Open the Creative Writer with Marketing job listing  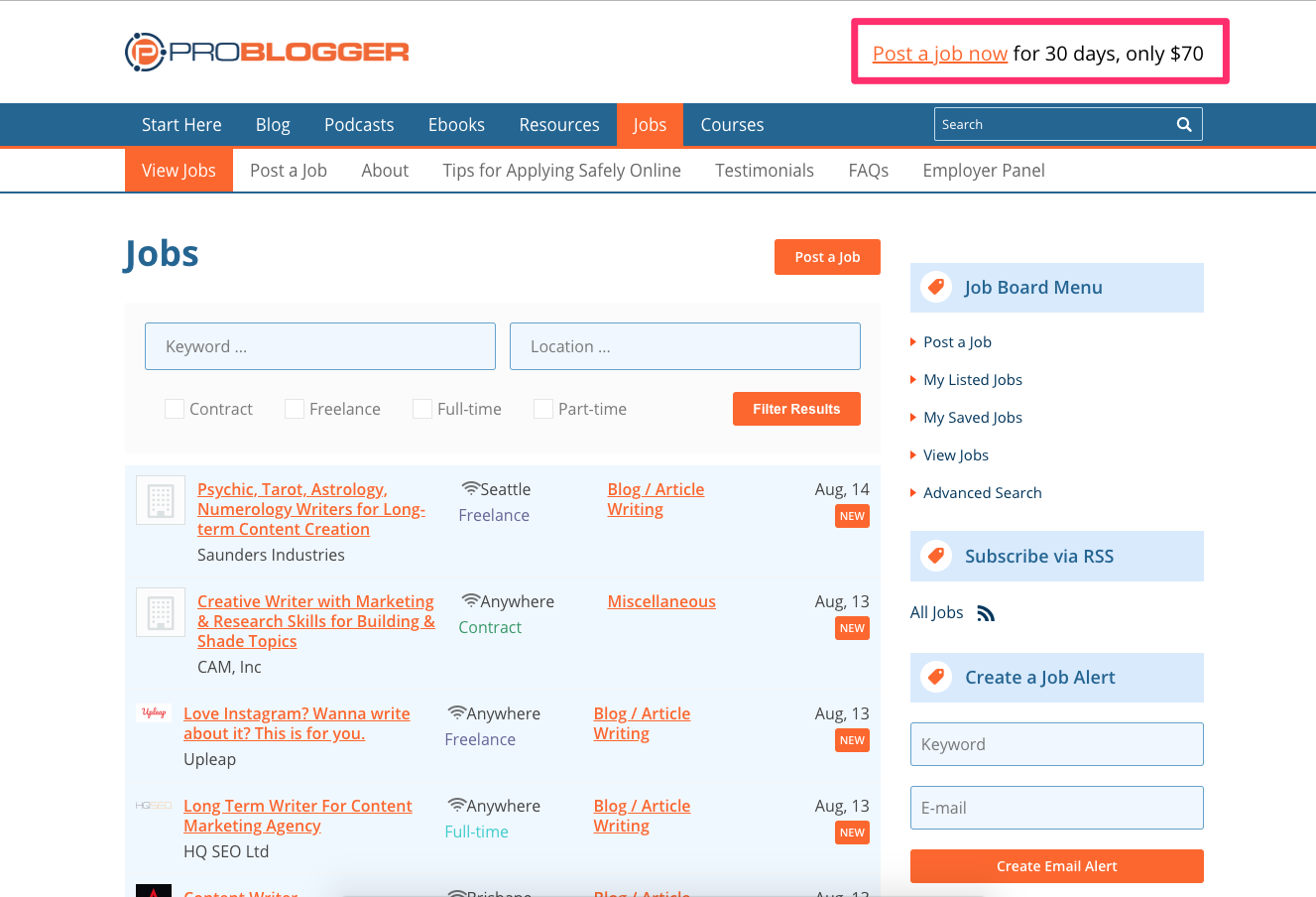[316, 621]
